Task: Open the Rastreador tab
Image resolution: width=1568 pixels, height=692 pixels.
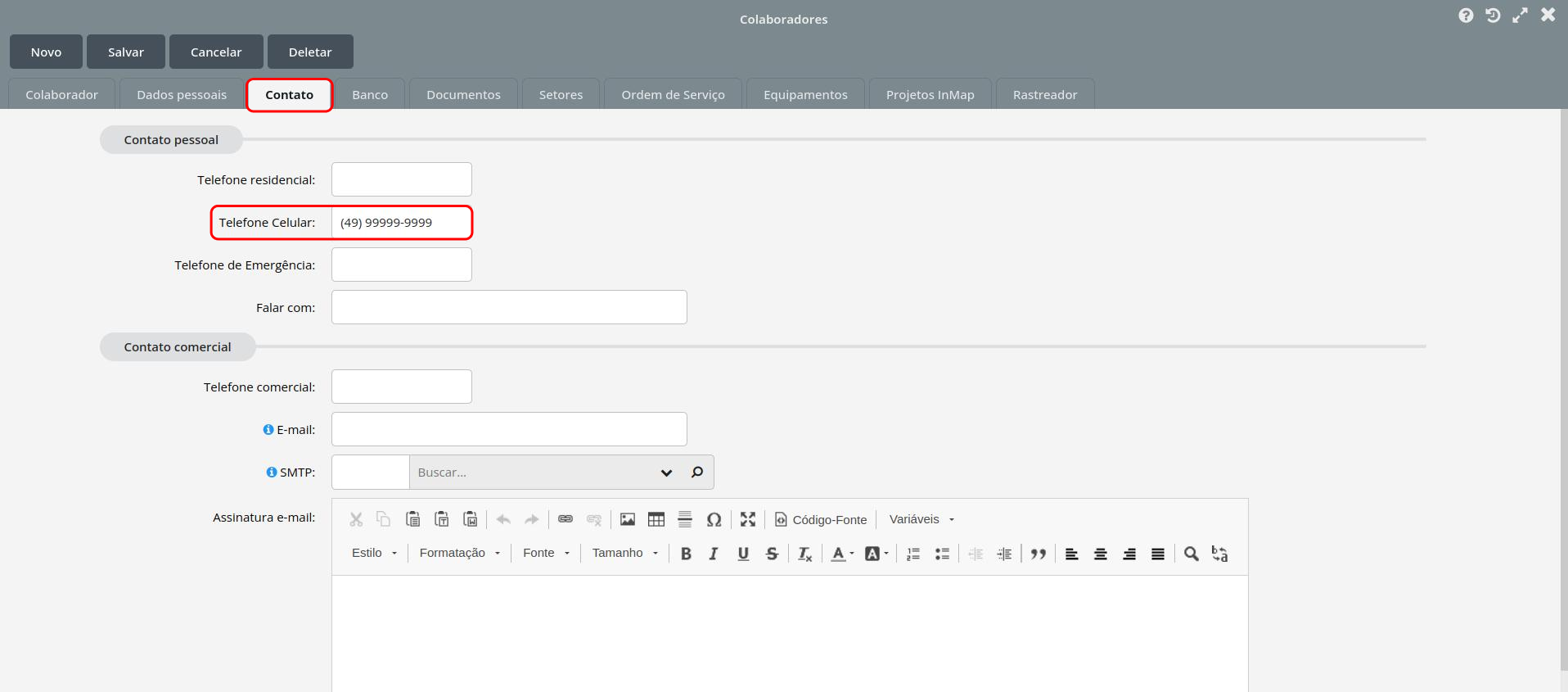Action: pos(1045,94)
